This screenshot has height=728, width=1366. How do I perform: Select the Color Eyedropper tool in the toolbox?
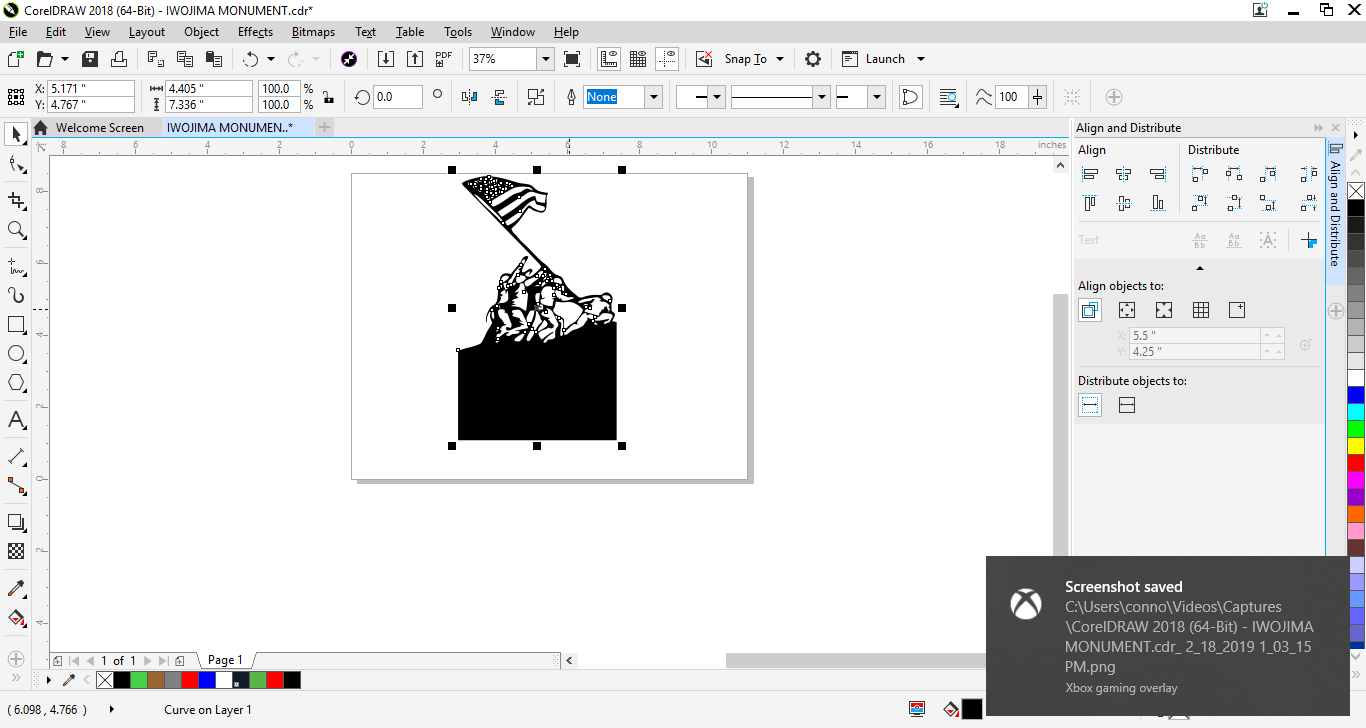pos(16,588)
